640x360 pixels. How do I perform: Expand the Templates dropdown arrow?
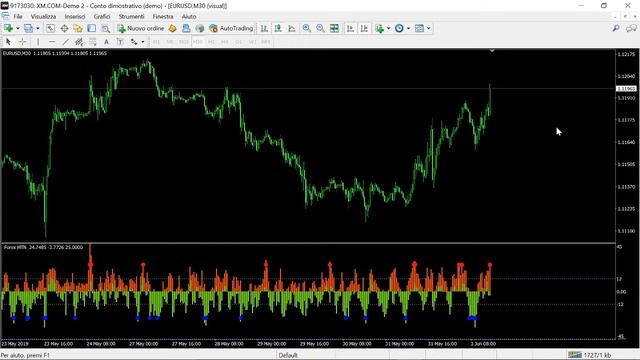pyautogui.click(x=428, y=28)
